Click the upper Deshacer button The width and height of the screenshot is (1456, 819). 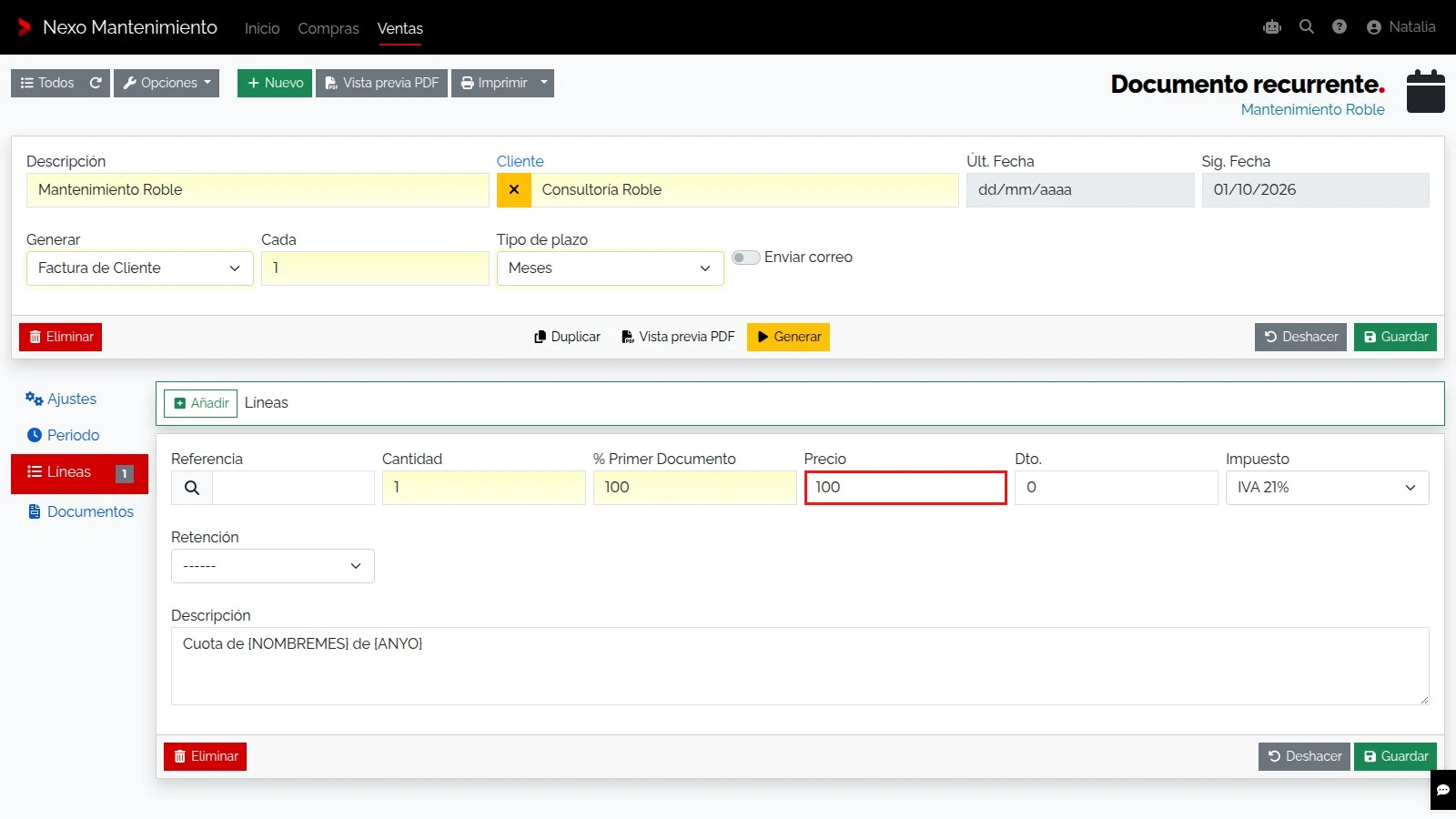(x=1300, y=337)
